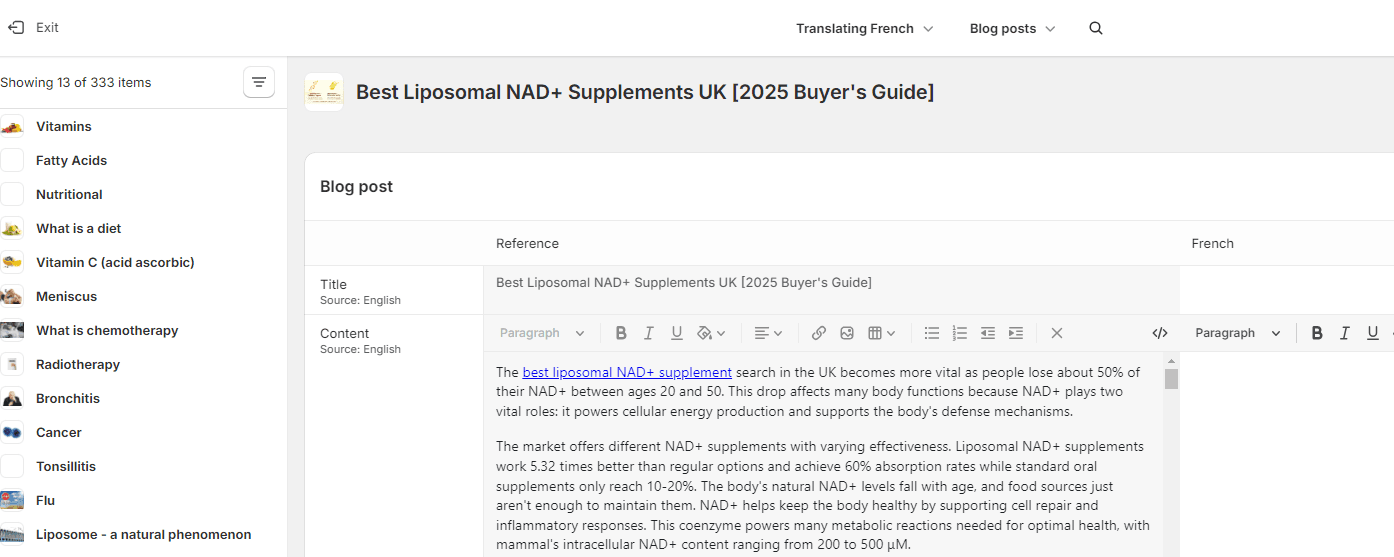This screenshot has width=1394, height=557.
Task: Open the Blog posts dropdown
Action: tap(1012, 28)
